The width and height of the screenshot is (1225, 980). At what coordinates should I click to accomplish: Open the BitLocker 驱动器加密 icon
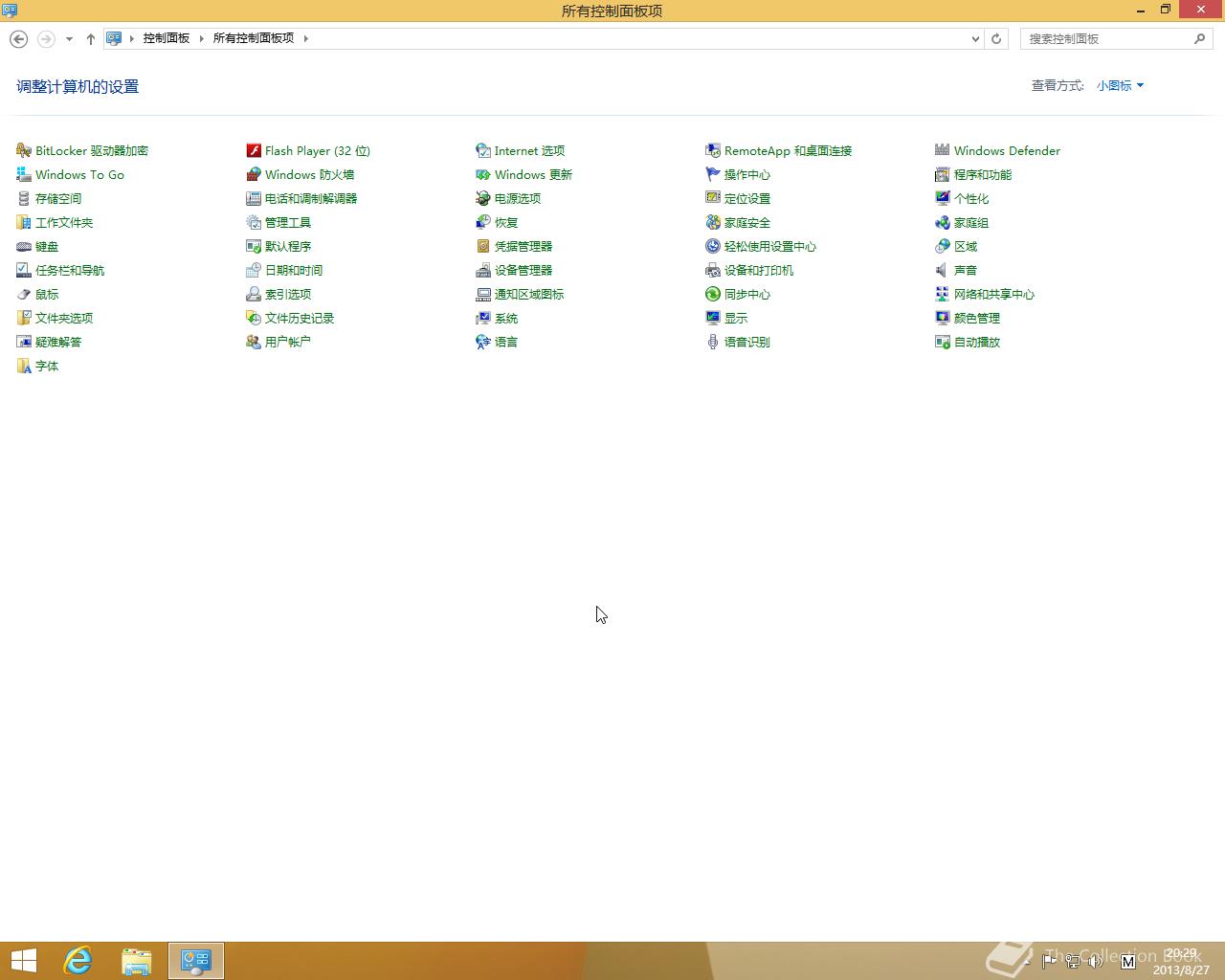(x=24, y=150)
